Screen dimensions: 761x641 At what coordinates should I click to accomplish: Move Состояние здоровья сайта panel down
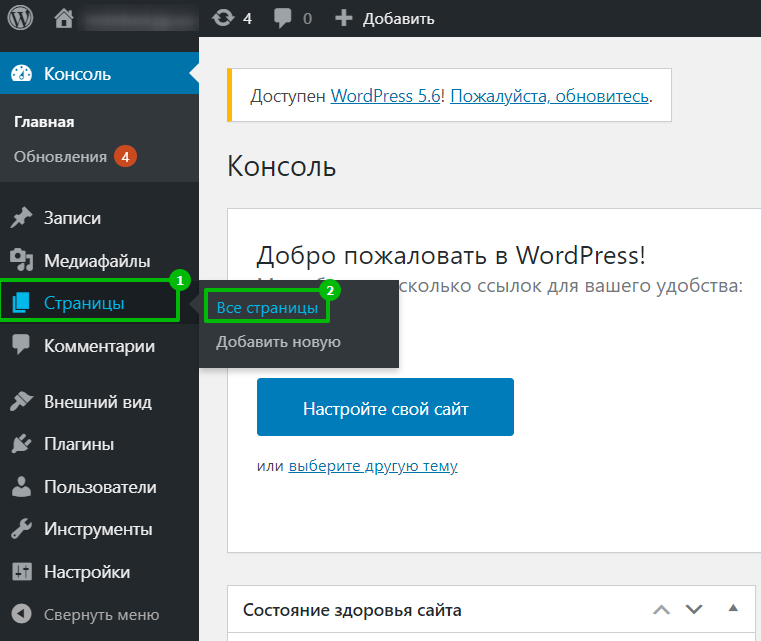tap(694, 609)
